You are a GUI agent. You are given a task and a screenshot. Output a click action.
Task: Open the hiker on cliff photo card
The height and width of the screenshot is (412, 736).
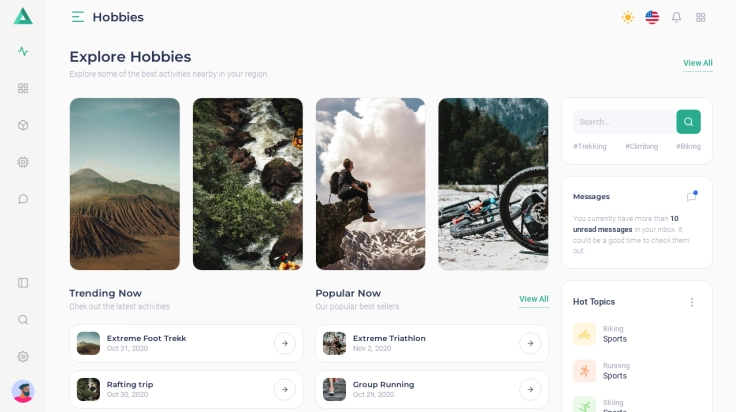(370, 184)
